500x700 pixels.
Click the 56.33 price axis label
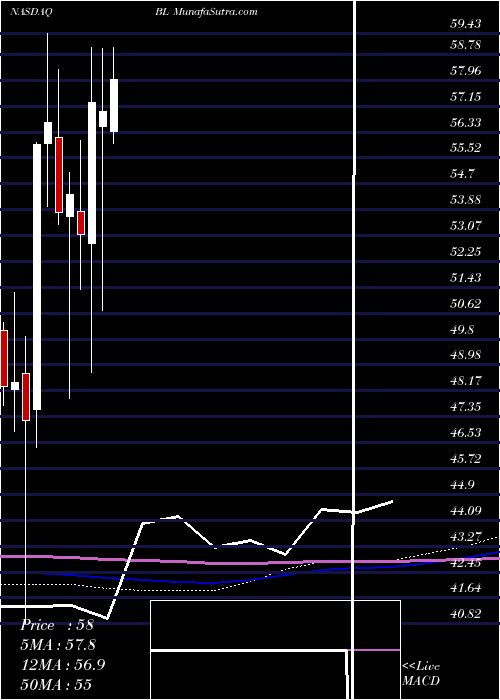point(466,122)
